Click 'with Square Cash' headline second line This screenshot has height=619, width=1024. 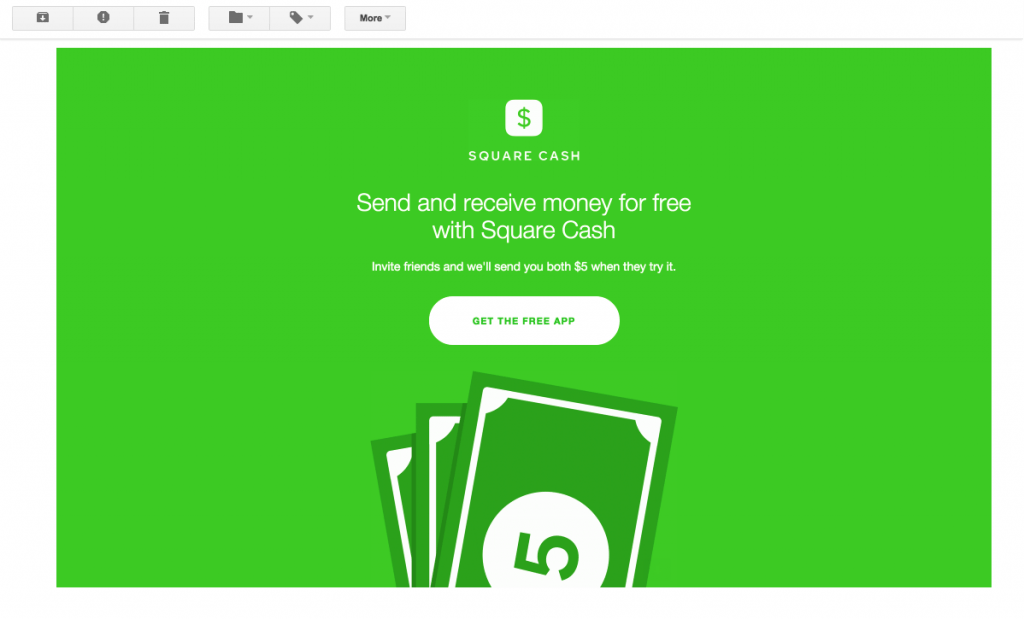coord(524,230)
